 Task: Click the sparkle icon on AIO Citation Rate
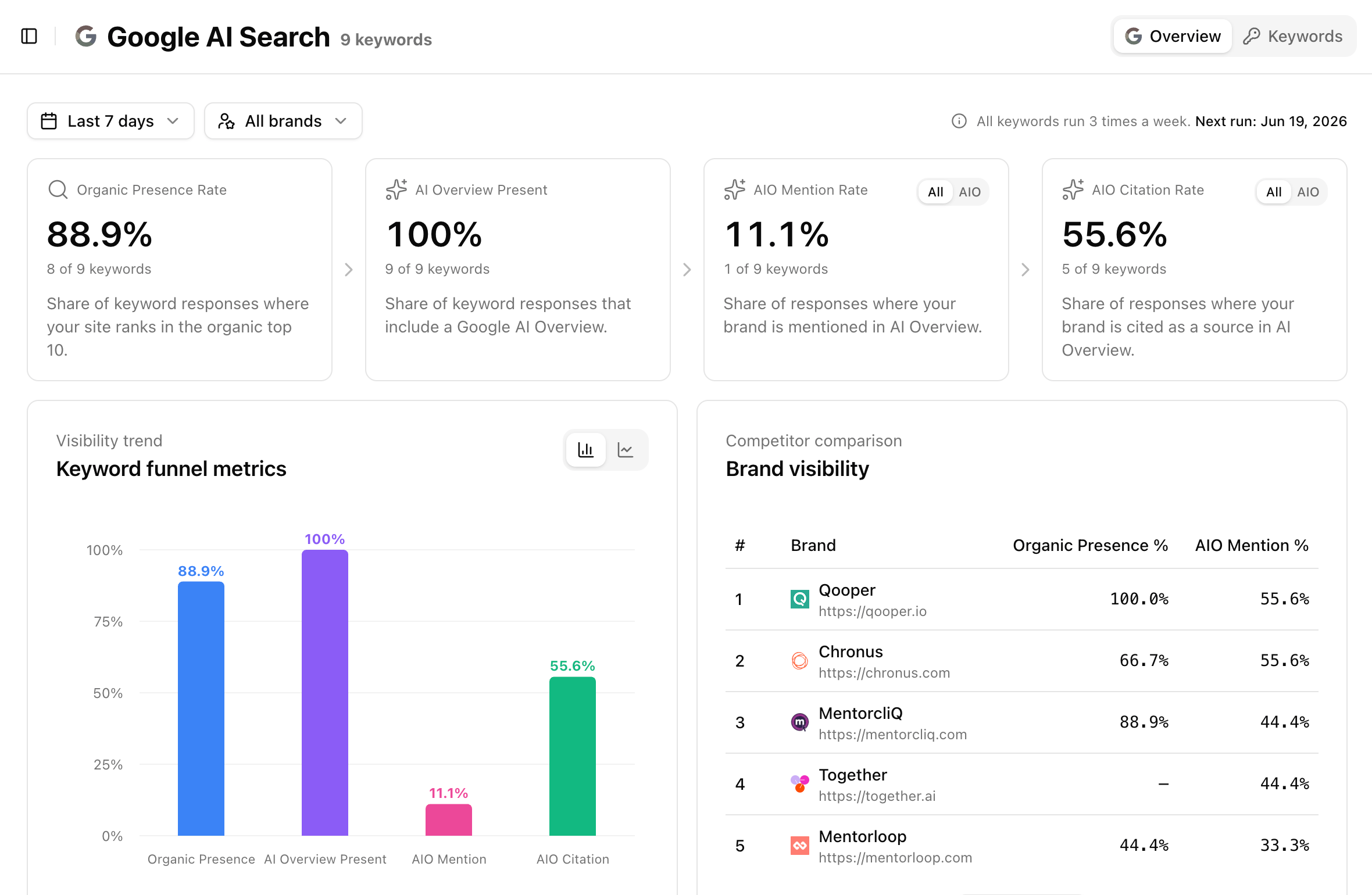pos(1073,189)
